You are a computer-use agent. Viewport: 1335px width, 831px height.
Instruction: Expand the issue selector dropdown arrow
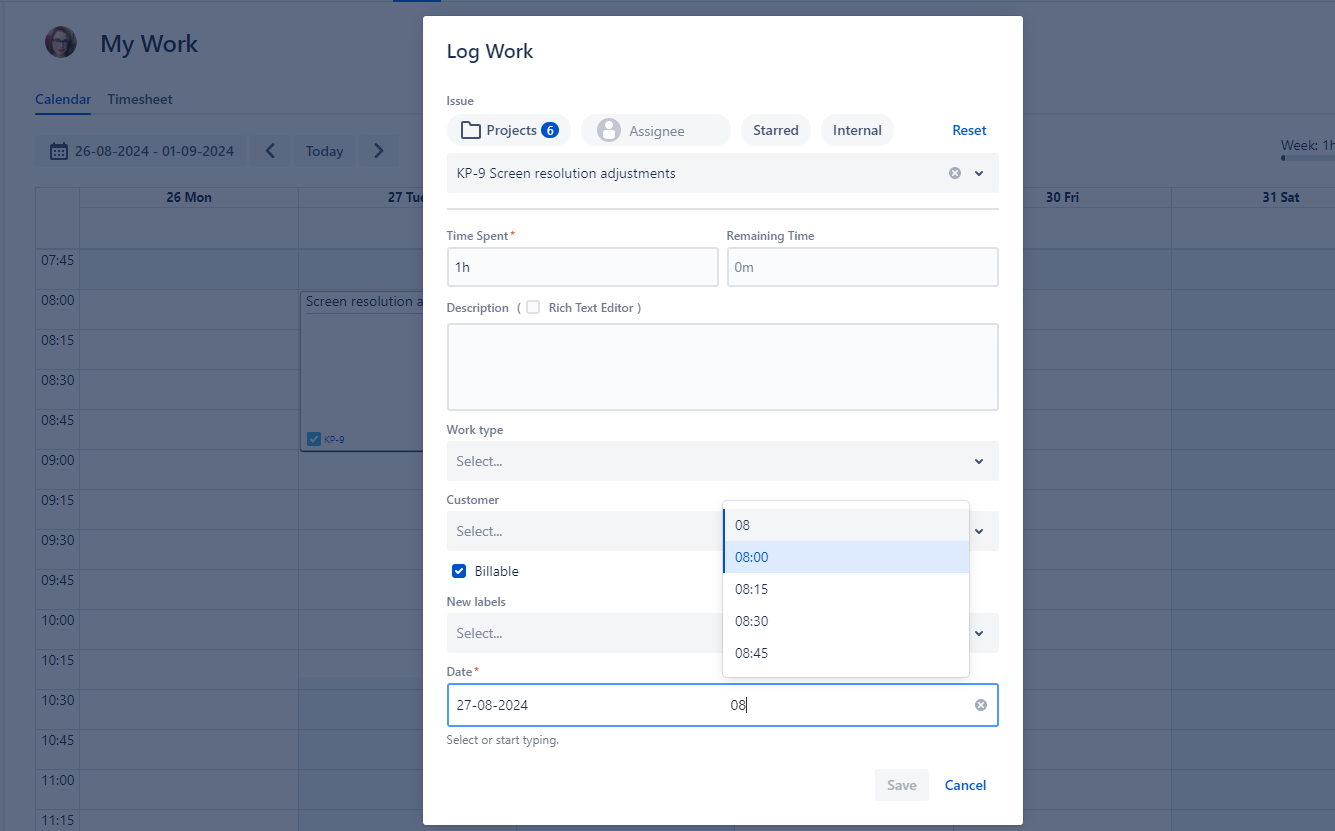pos(979,173)
